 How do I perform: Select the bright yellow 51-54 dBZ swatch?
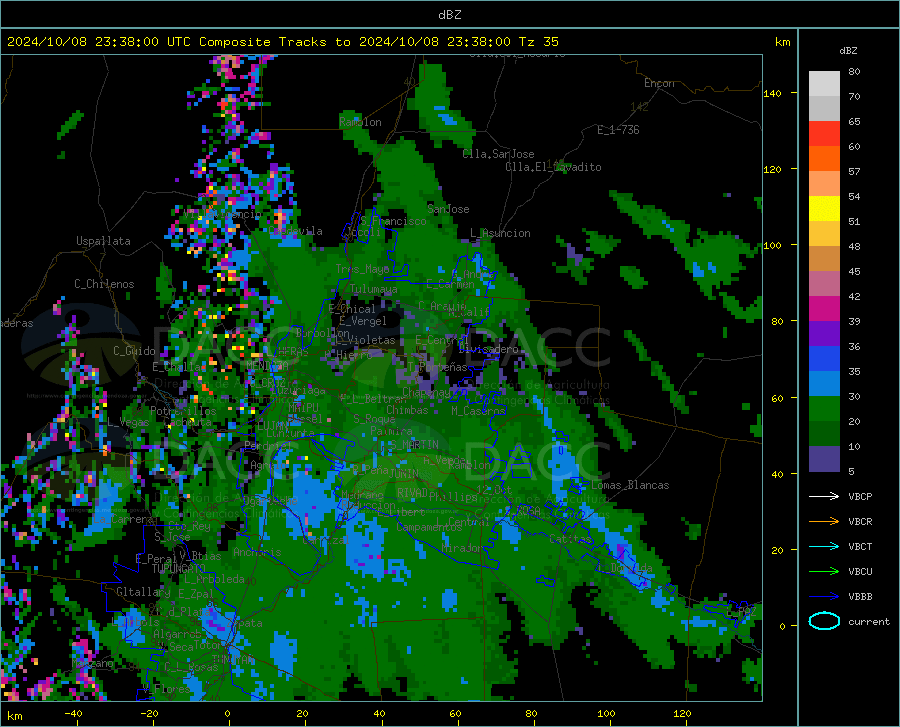pyautogui.click(x=824, y=209)
